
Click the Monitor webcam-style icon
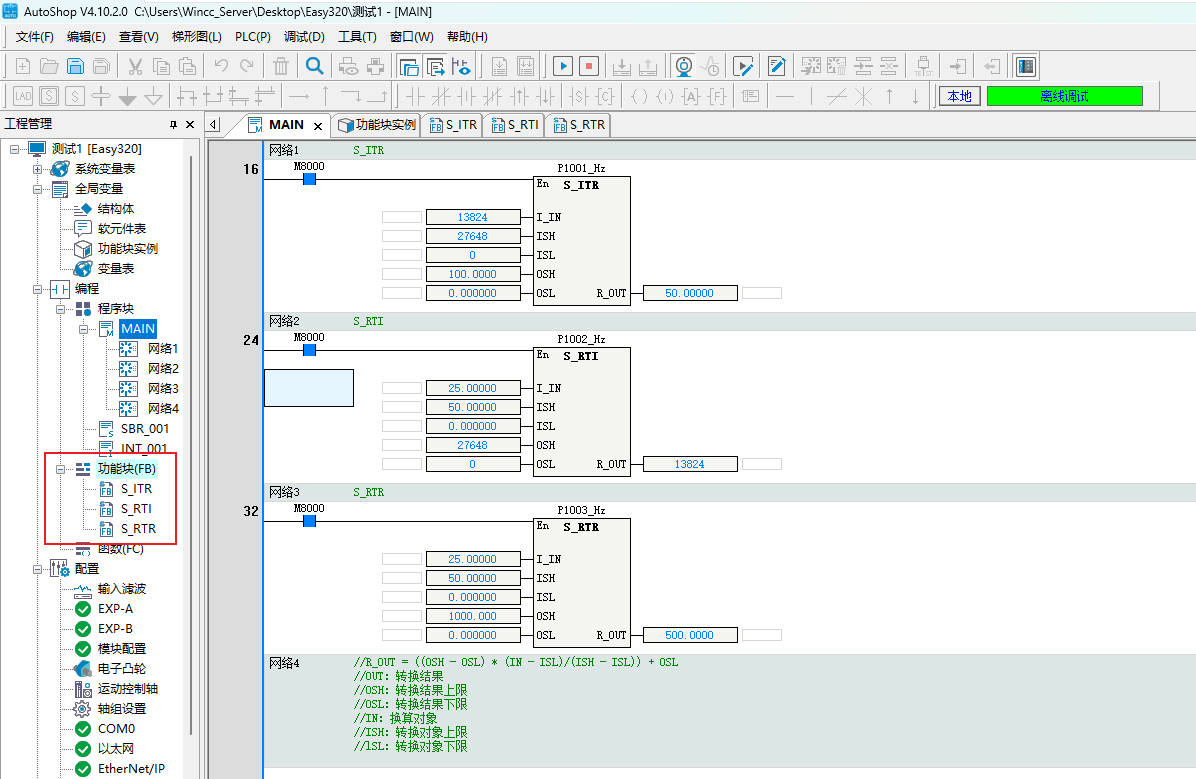pyautogui.click(x=683, y=67)
